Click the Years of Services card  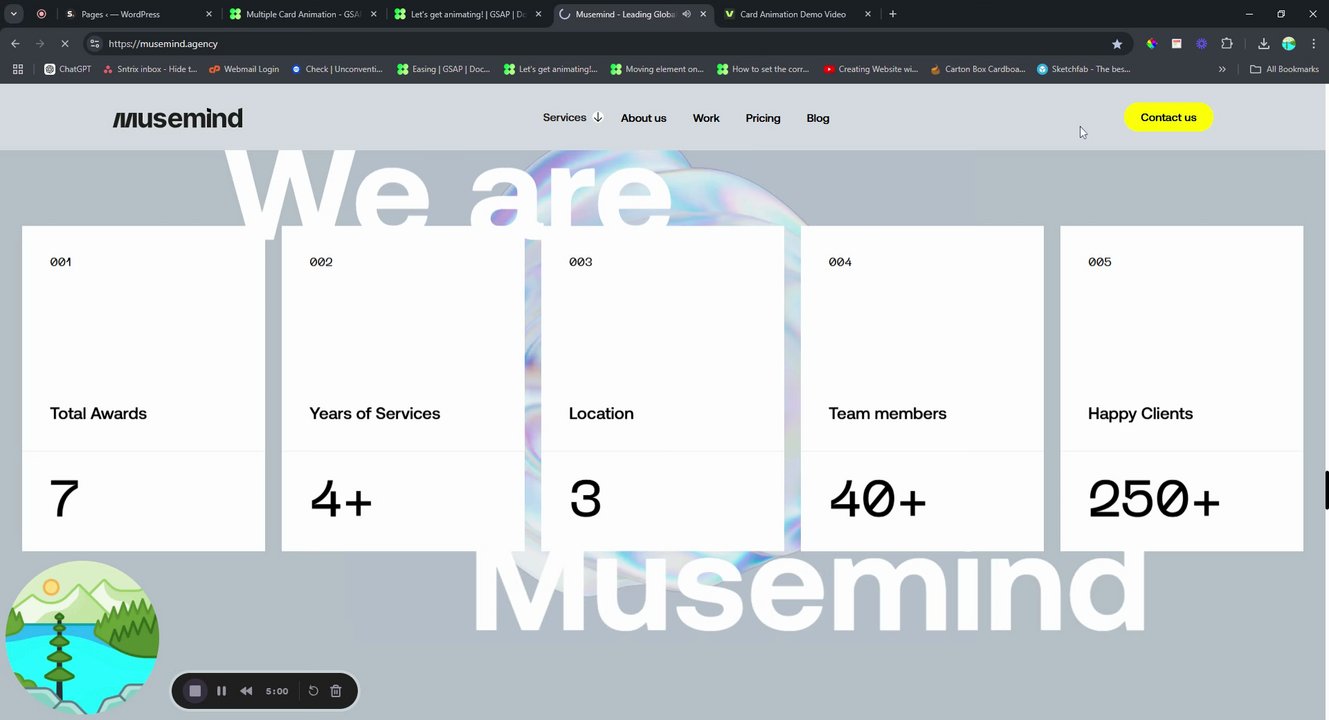point(403,388)
